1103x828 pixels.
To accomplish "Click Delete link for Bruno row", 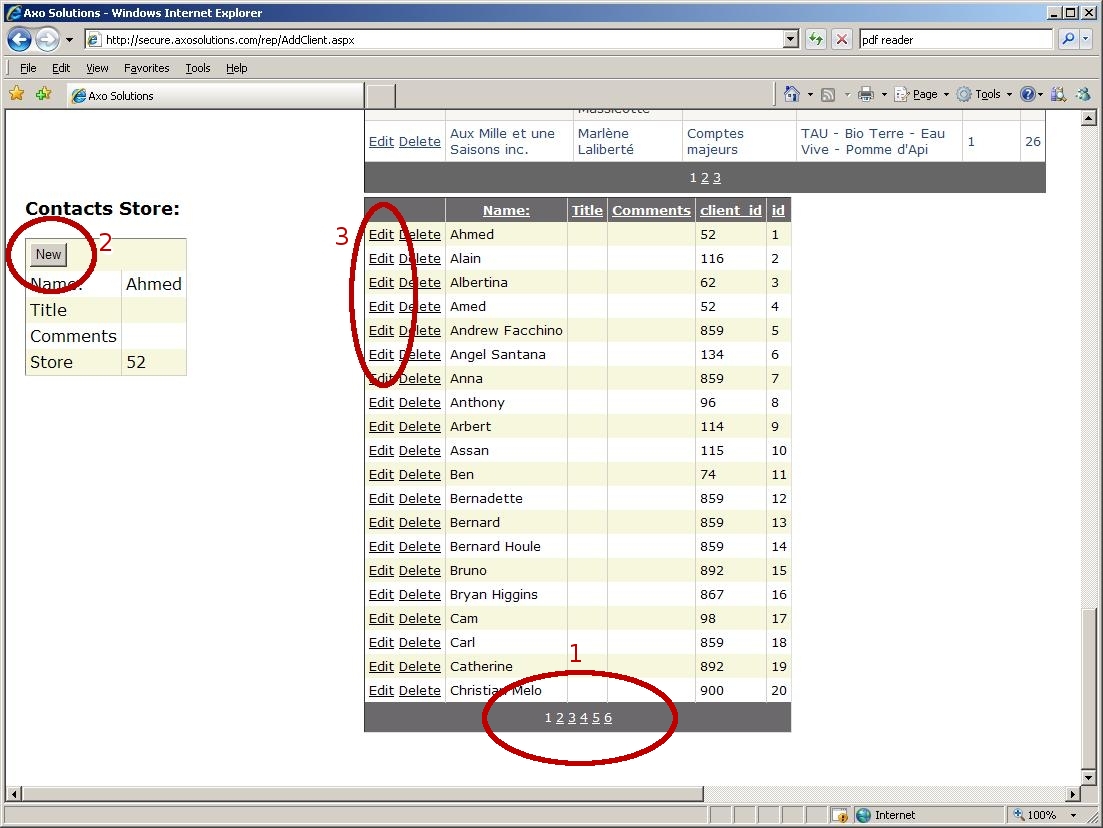I will click(419, 571).
